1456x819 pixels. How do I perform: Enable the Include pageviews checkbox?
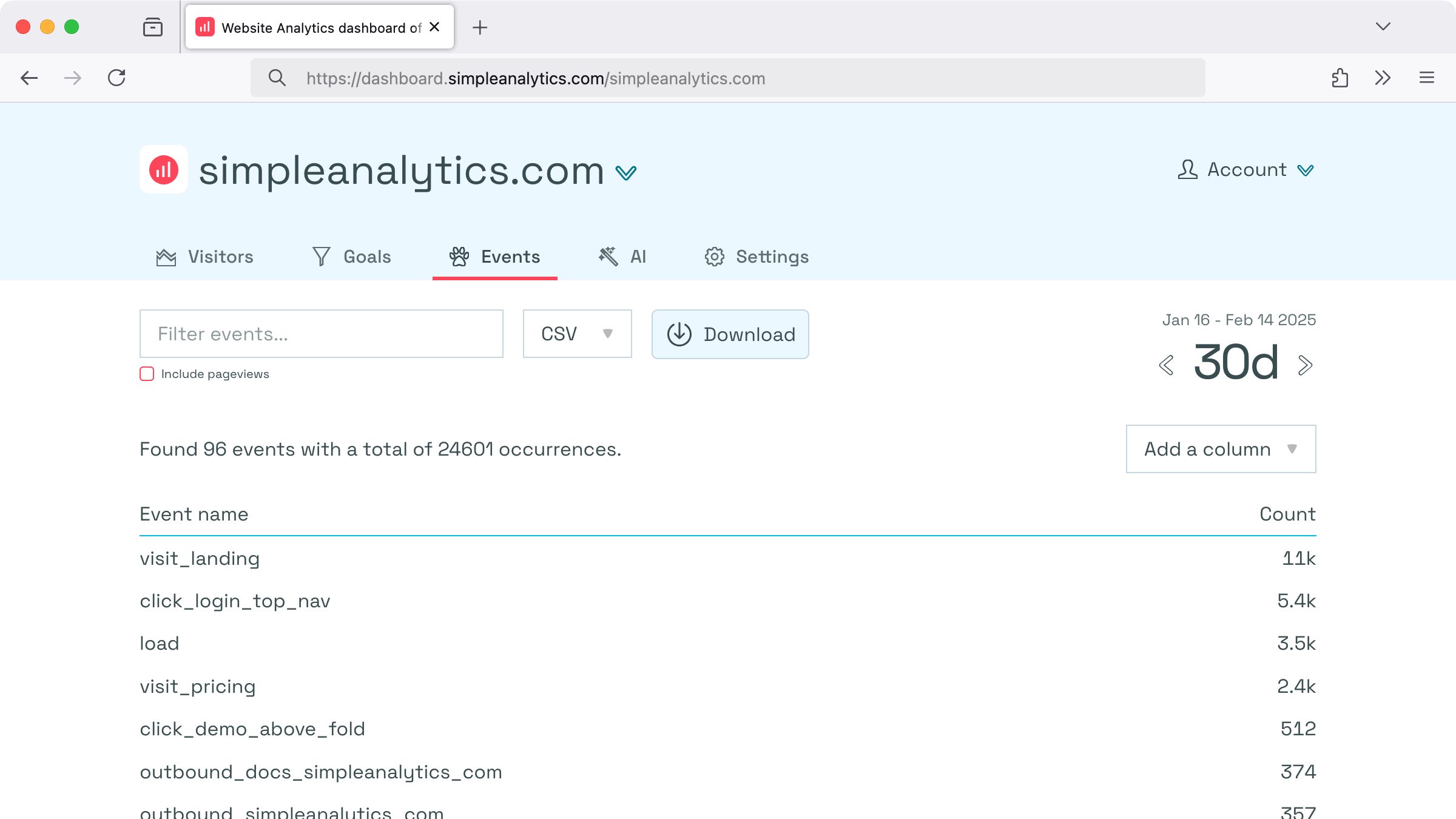tap(147, 374)
